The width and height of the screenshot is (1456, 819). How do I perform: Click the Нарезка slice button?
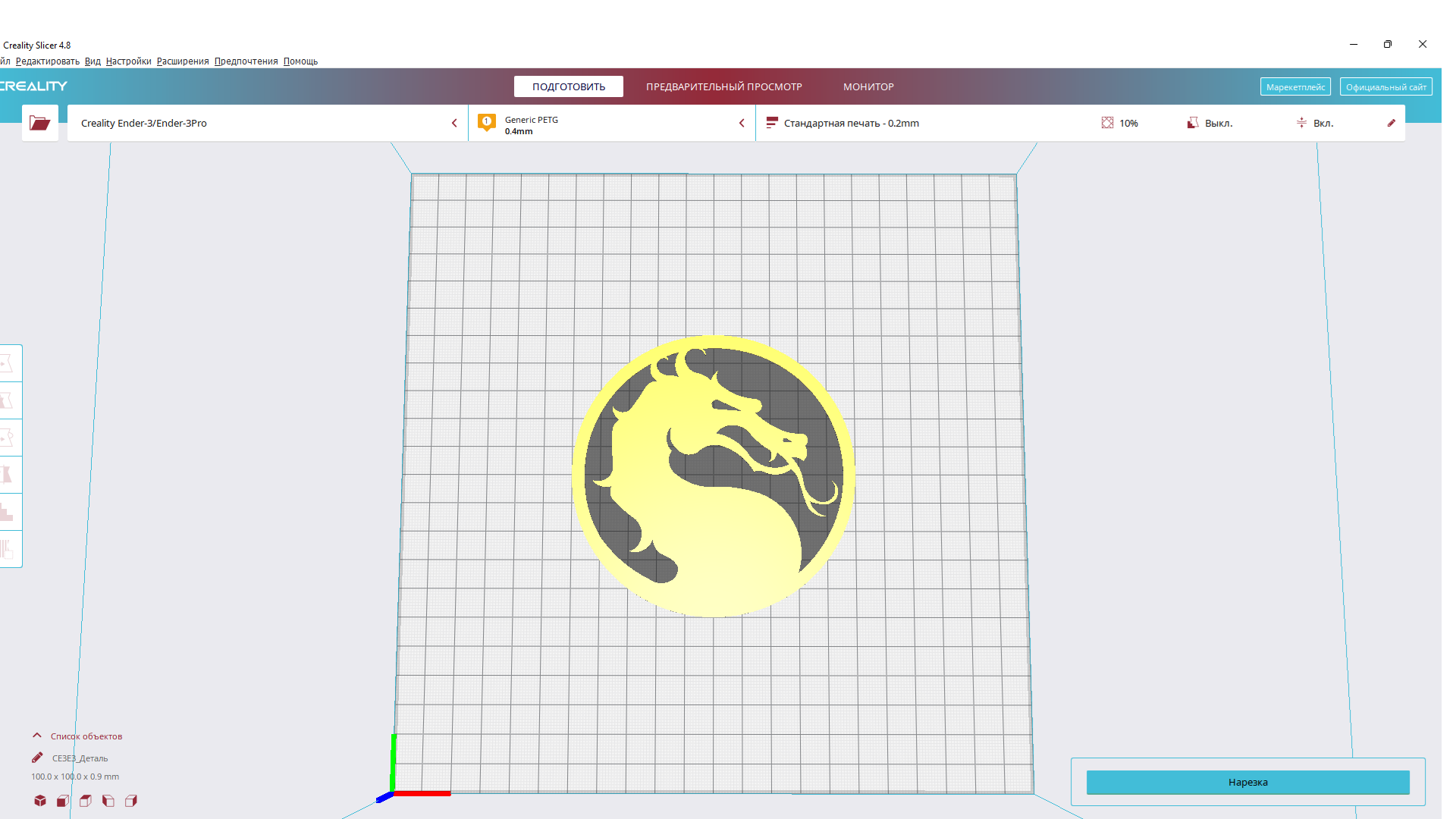(1247, 782)
